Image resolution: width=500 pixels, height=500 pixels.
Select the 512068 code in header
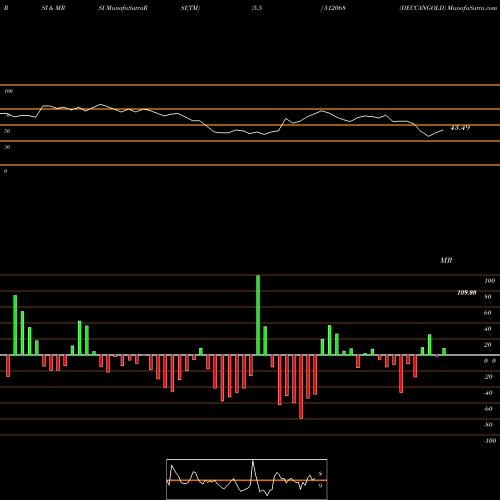(335, 8)
